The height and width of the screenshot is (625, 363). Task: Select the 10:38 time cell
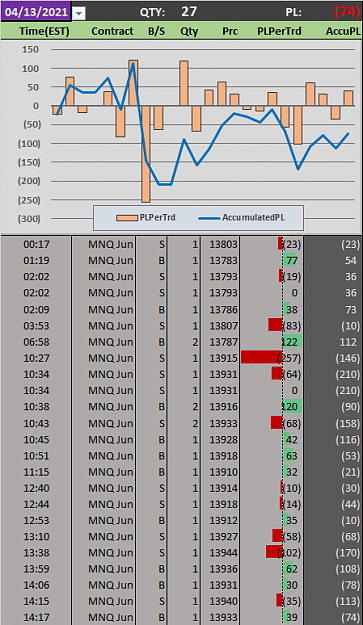click(x=36, y=407)
